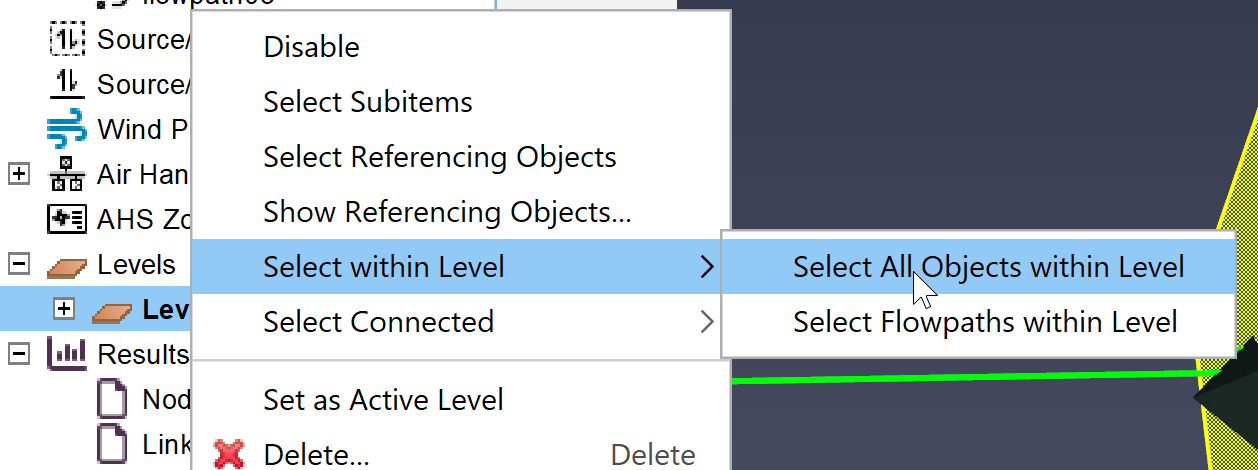Click the Node results document icon
The width and height of the screenshot is (1258, 470).
point(113,400)
